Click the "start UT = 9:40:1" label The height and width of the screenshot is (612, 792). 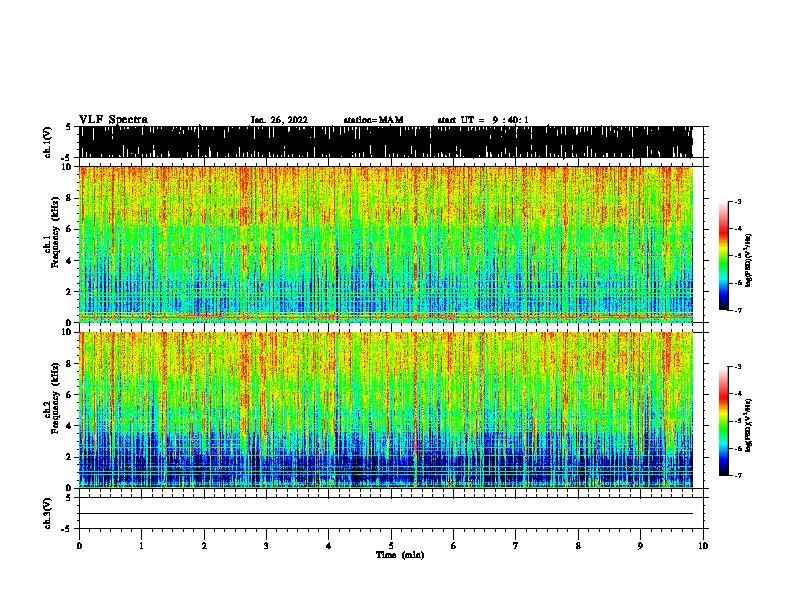pyautogui.click(x=483, y=120)
